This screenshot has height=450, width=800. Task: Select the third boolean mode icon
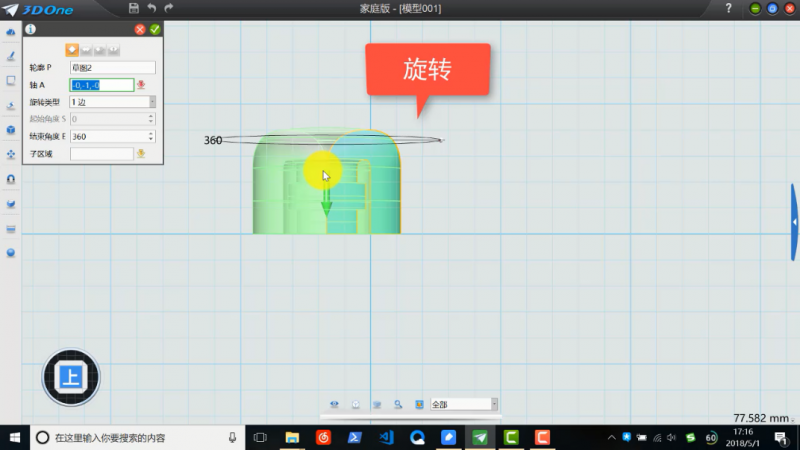point(99,49)
